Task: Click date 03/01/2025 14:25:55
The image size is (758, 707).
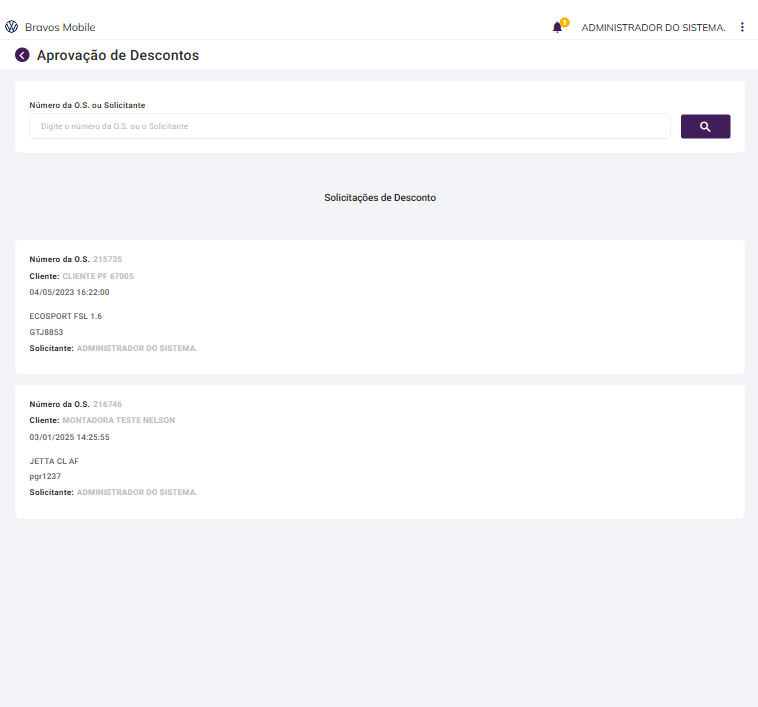Action: (69, 437)
